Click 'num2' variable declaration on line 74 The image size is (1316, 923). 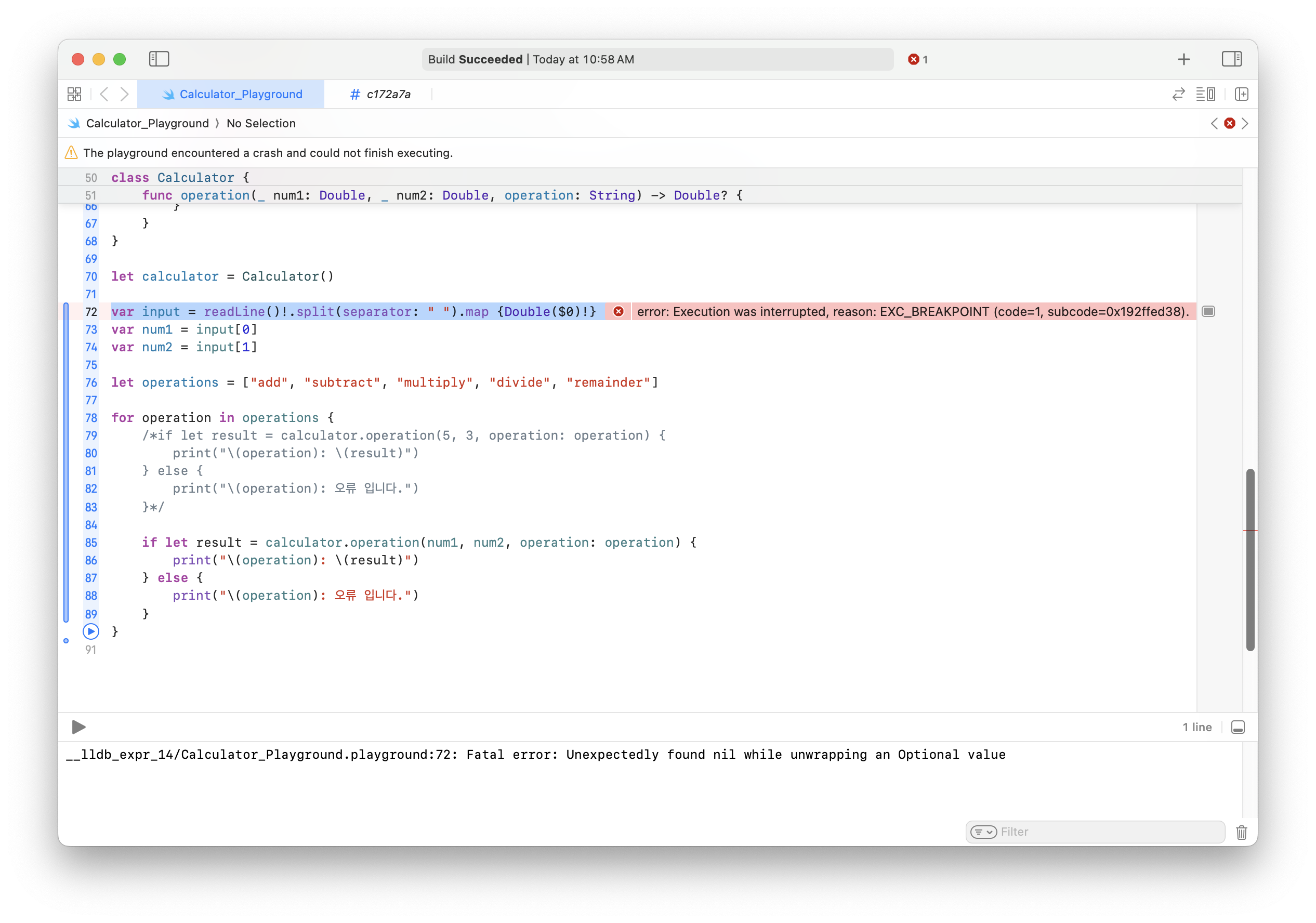pos(157,347)
